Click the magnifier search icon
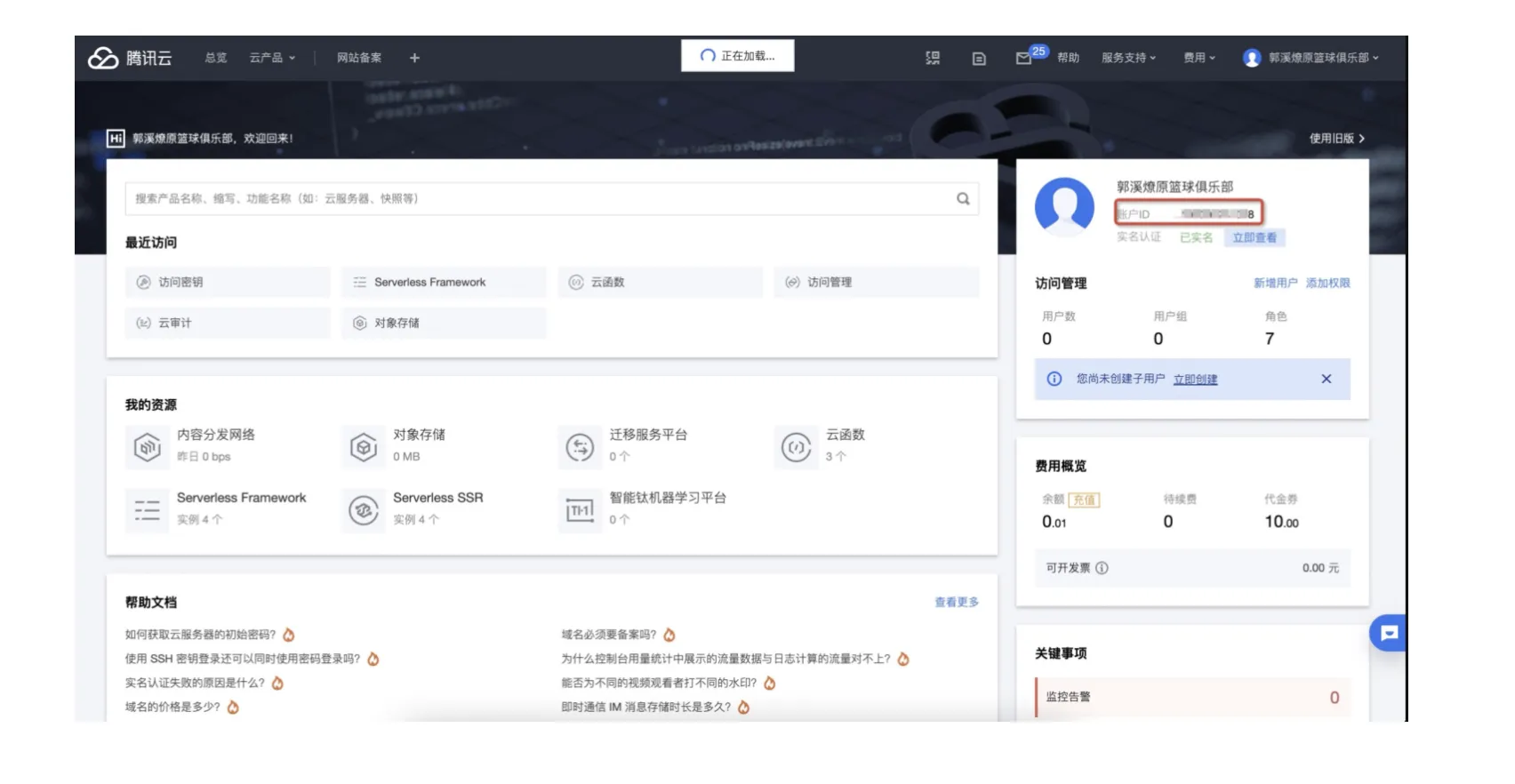This screenshot has height=784, width=1515. coord(963,198)
